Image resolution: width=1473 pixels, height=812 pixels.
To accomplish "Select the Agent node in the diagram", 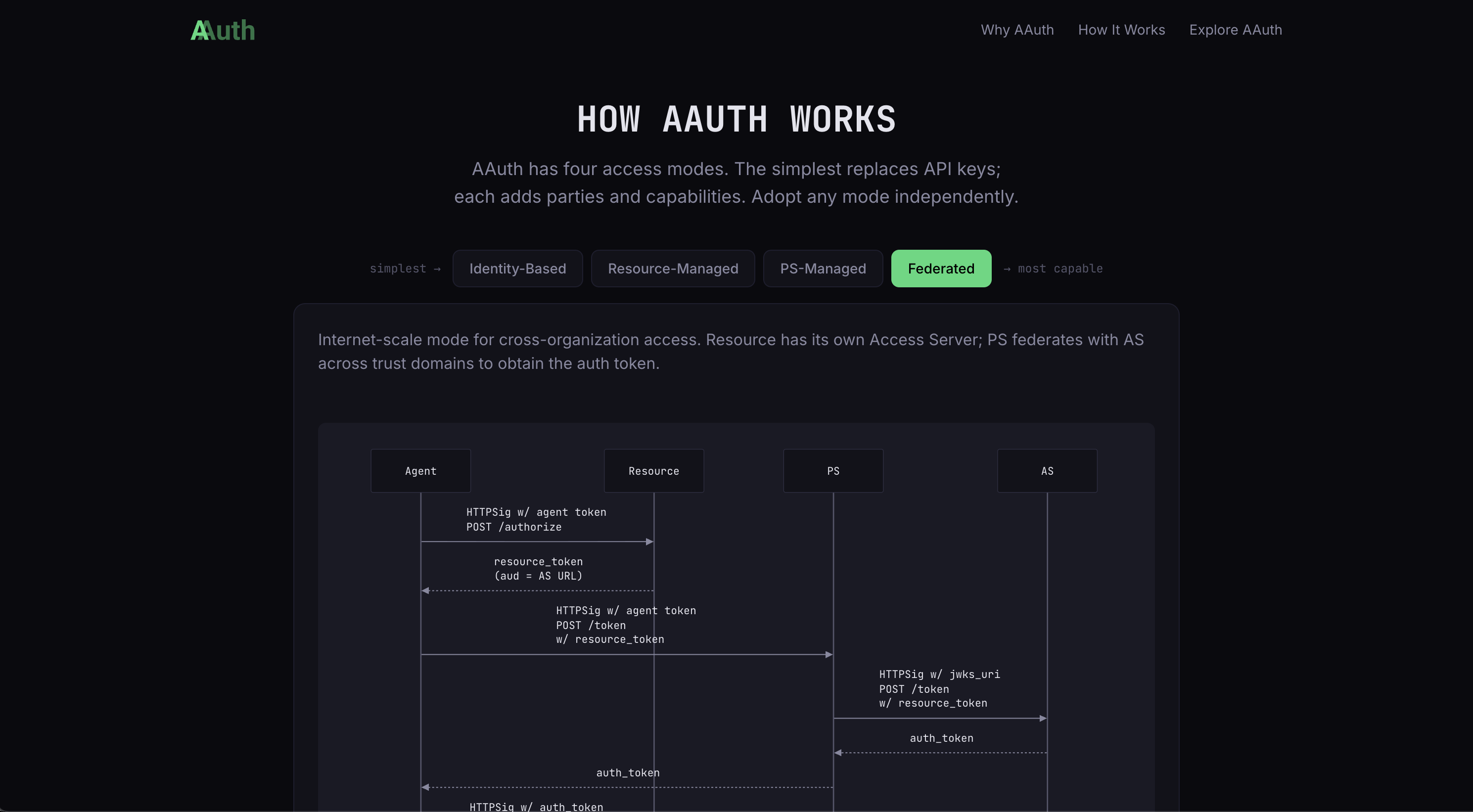I will coord(420,471).
